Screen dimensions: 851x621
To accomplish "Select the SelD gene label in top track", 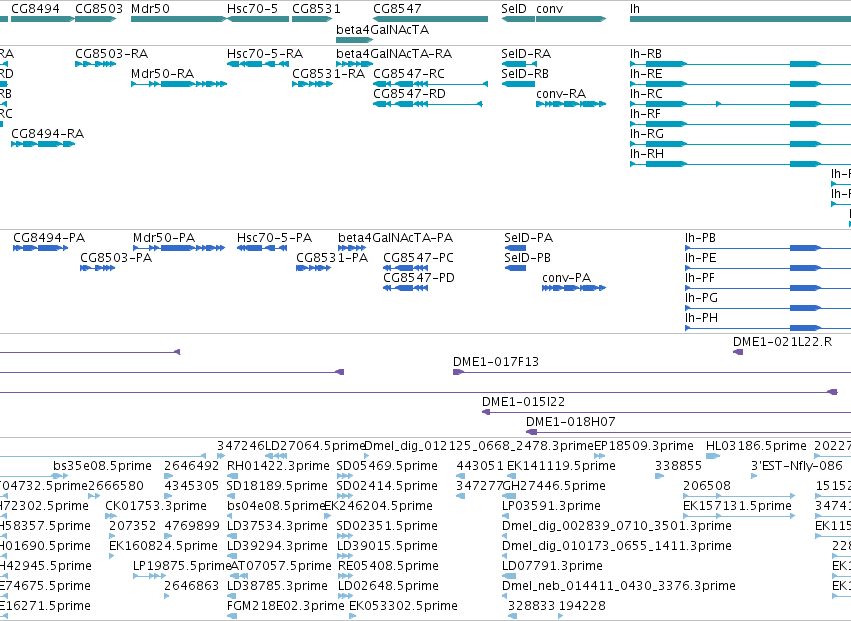I will pos(514,9).
